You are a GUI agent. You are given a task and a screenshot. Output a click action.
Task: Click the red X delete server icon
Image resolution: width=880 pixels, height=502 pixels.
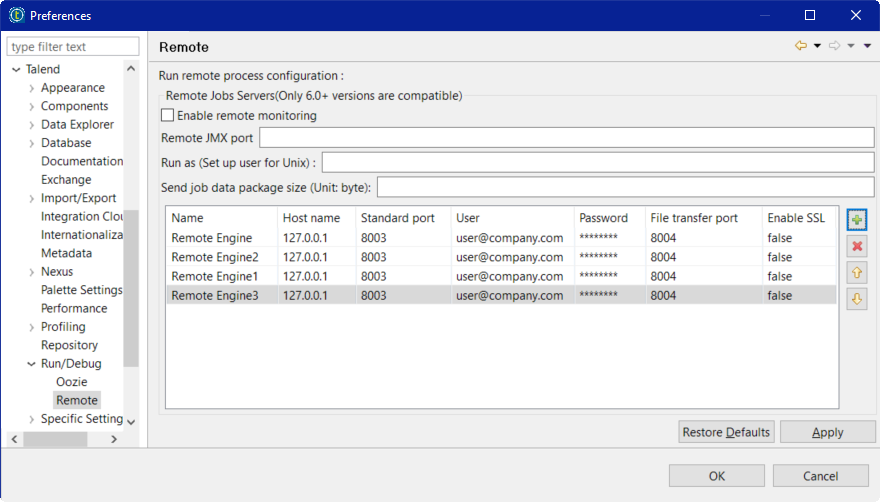tap(856, 246)
